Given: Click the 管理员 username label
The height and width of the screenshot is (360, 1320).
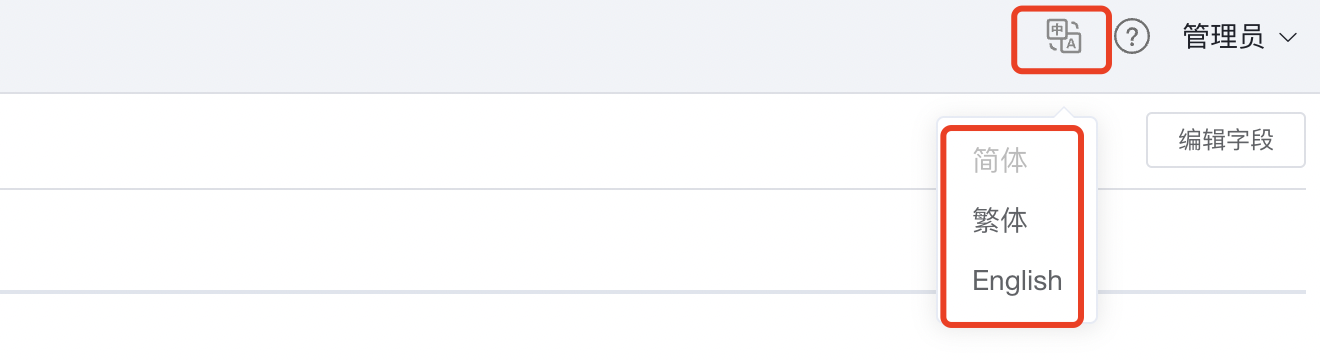Looking at the screenshot, I should click(x=1223, y=37).
